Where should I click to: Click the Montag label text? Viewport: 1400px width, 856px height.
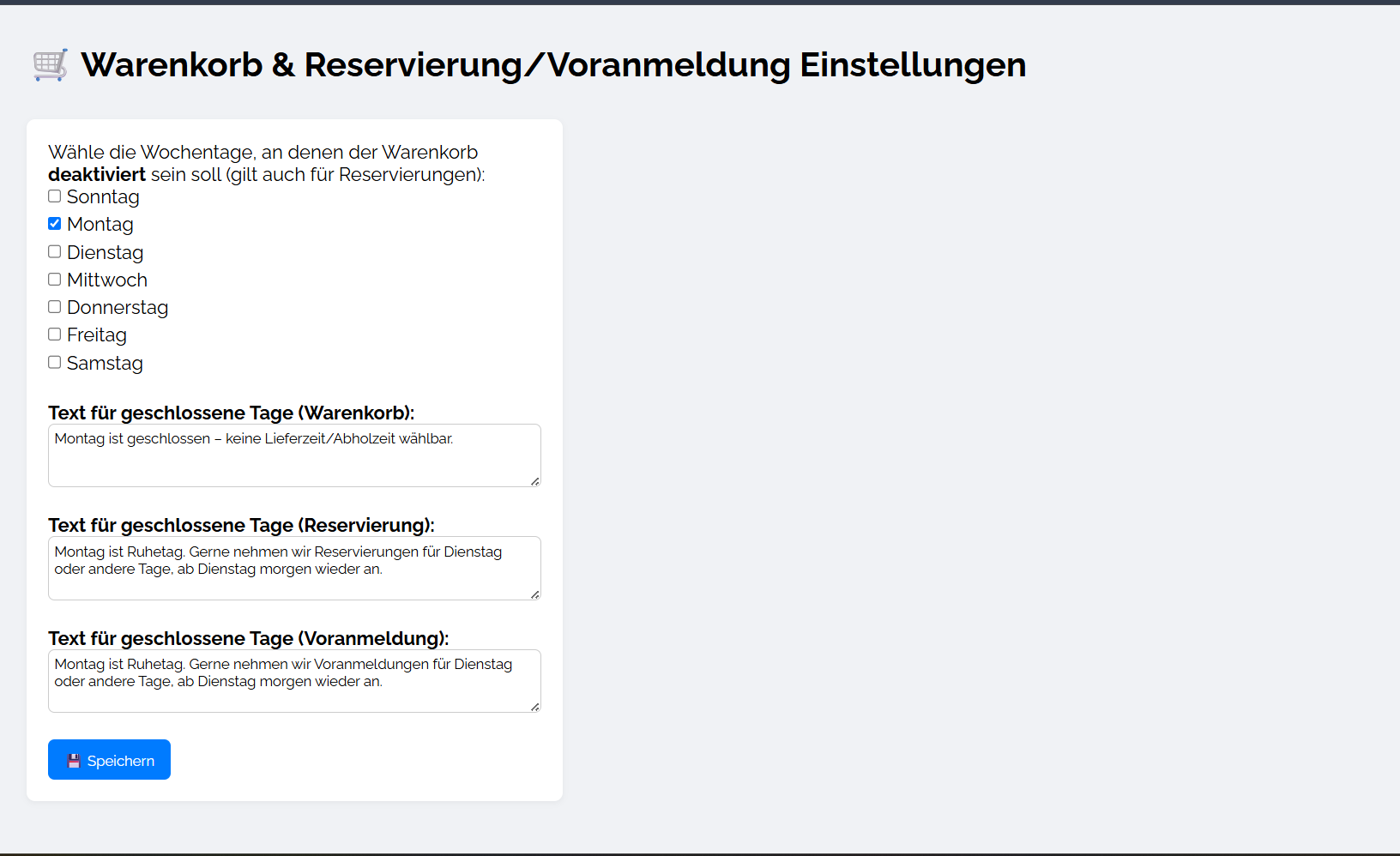click(100, 225)
